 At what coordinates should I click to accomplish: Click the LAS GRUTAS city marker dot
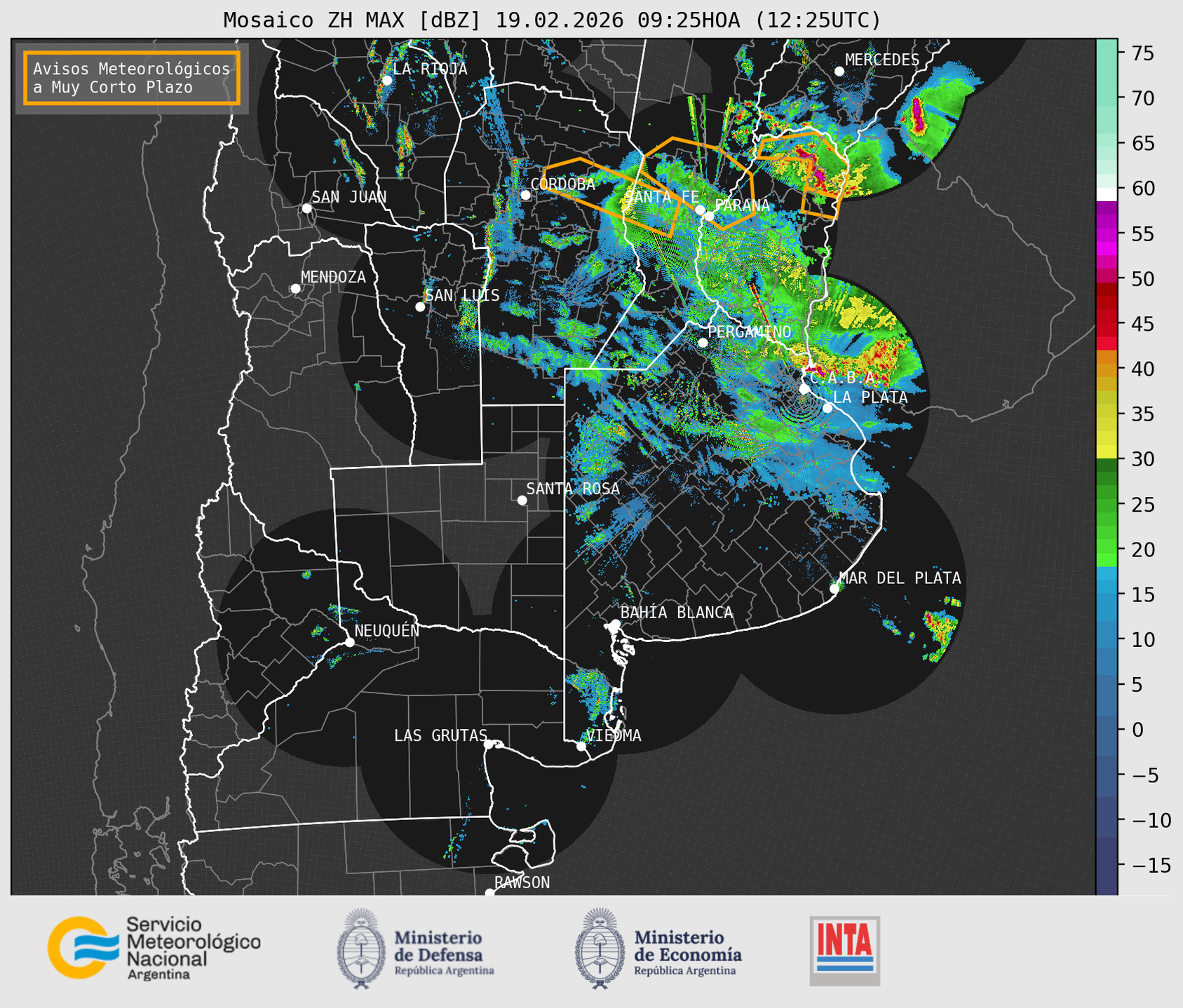coord(488,744)
